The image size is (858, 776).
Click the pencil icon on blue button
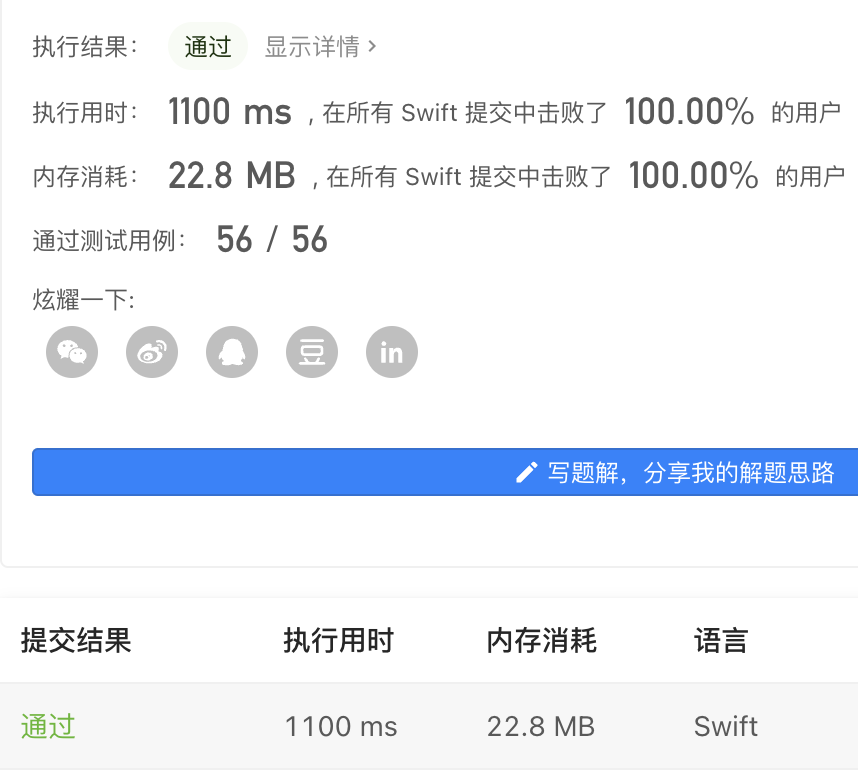(x=526, y=472)
